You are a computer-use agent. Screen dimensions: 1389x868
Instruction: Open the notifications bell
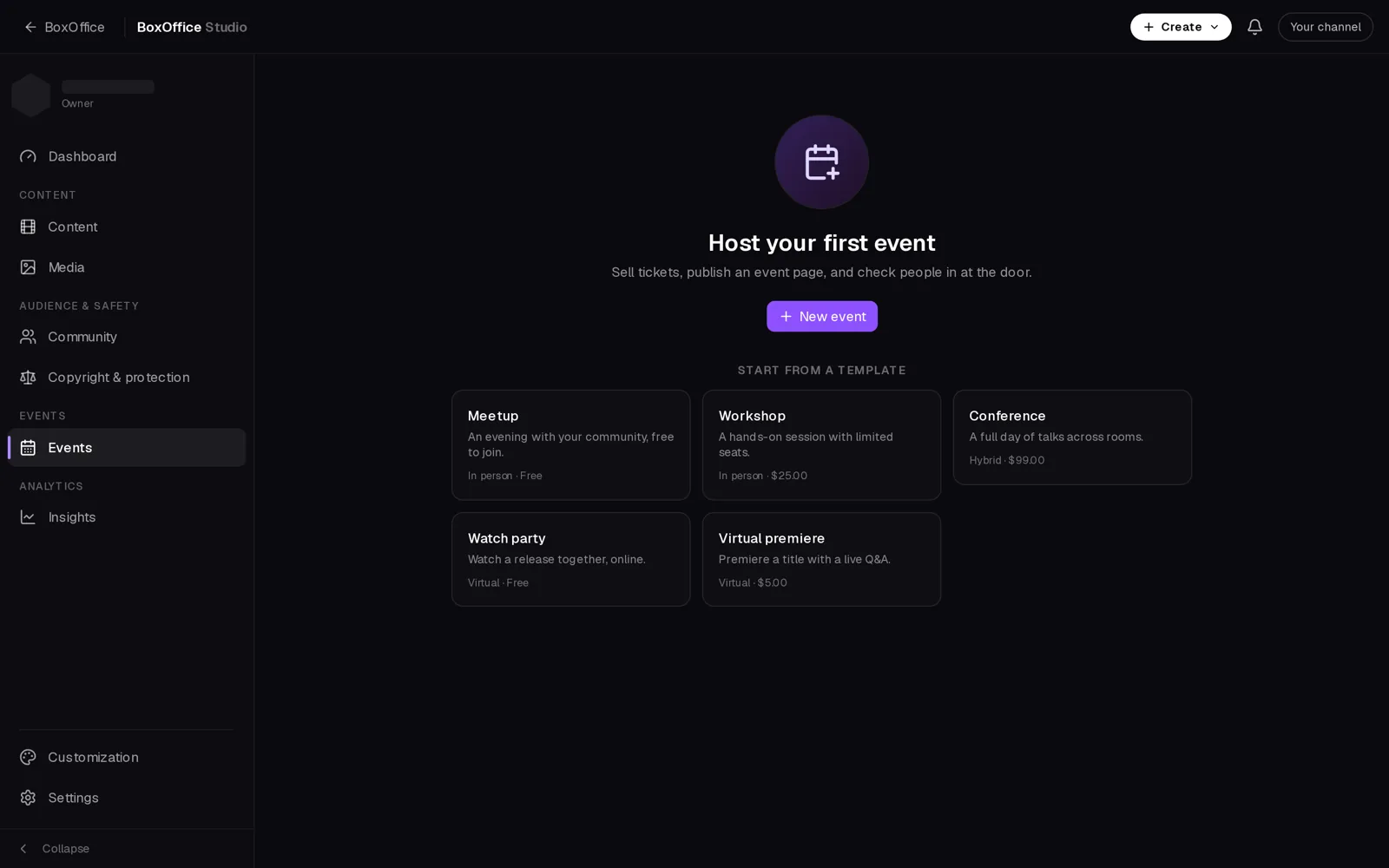click(1254, 27)
